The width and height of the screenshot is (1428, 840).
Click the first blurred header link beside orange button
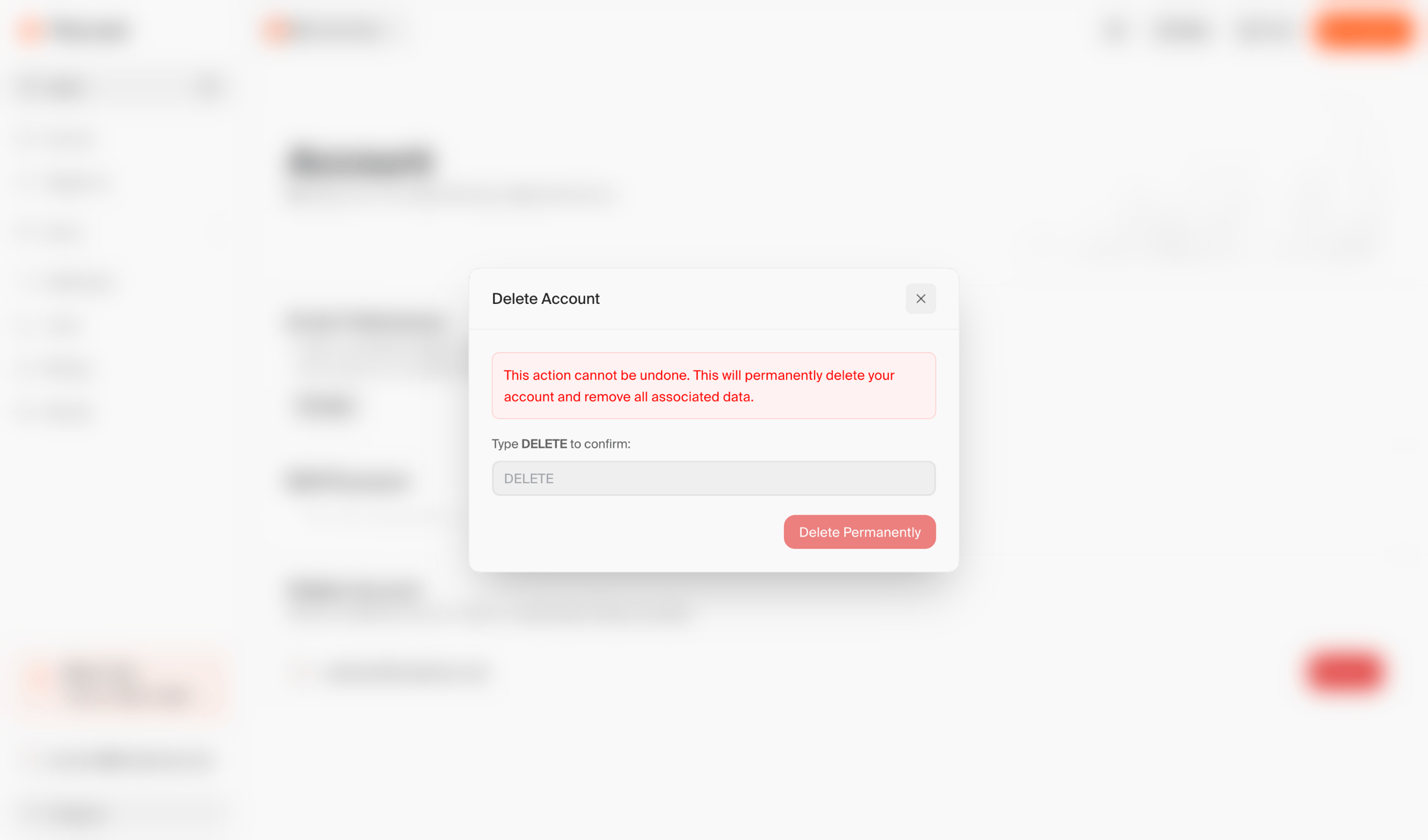pyautogui.click(x=1182, y=30)
